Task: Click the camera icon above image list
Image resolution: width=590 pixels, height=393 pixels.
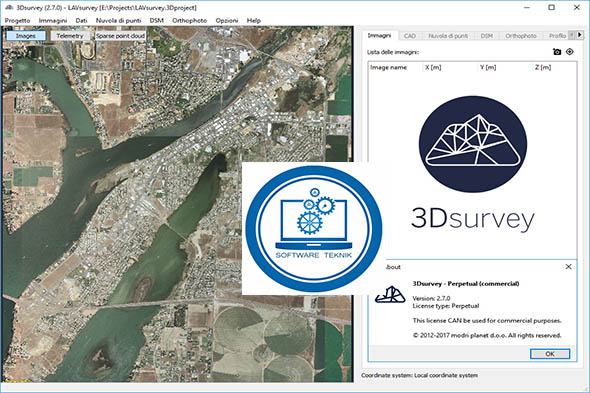Action: point(557,52)
